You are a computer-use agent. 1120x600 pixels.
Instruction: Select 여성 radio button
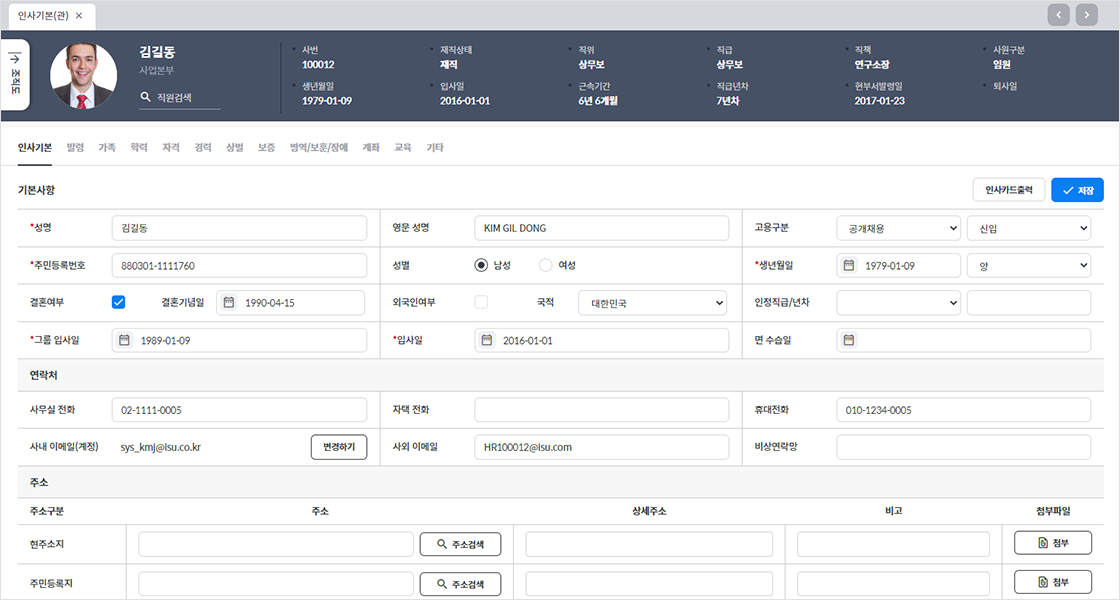pyautogui.click(x=546, y=265)
